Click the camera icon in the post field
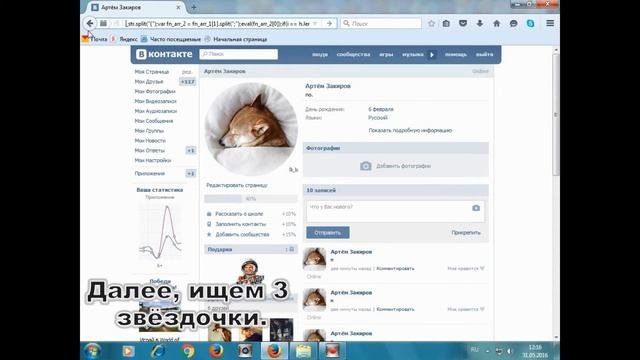 coord(476,208)
